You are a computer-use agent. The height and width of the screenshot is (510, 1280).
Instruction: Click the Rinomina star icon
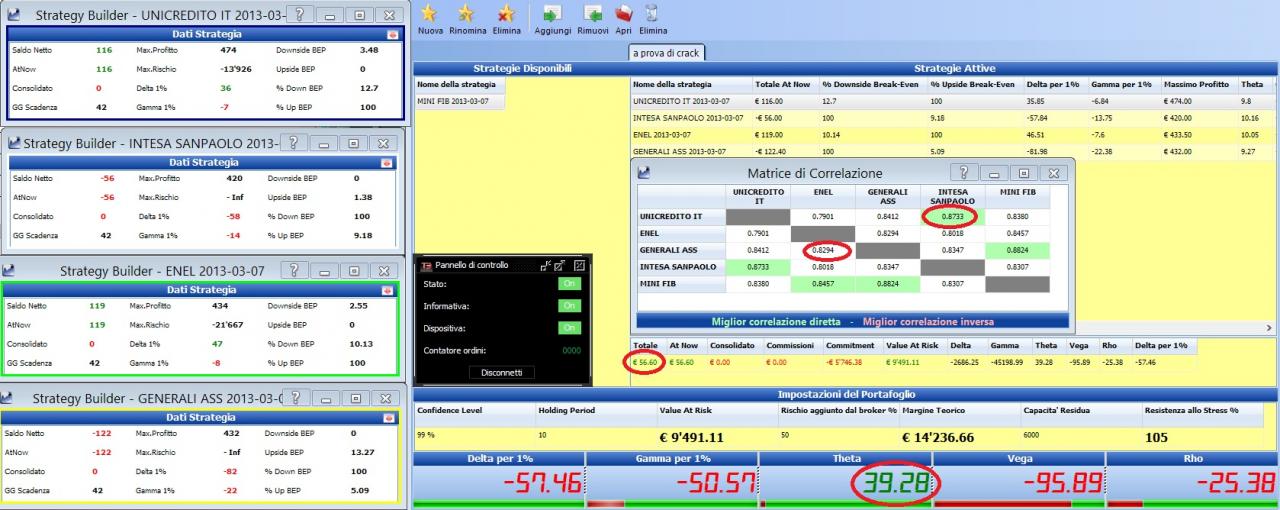coord(466,13)
